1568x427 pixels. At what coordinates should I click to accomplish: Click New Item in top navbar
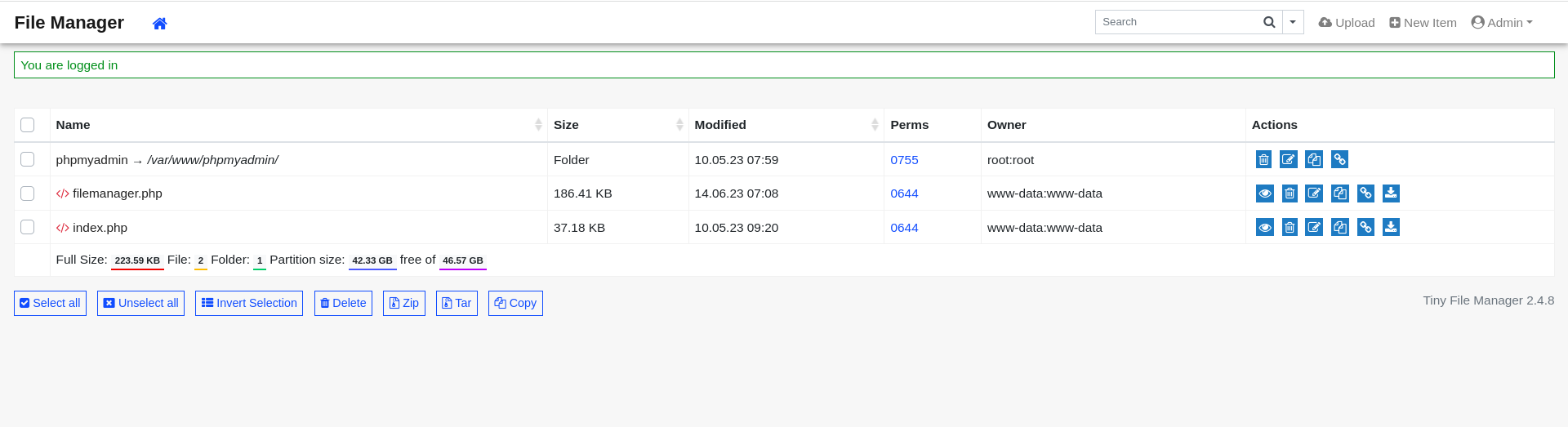pos(1423,23)
